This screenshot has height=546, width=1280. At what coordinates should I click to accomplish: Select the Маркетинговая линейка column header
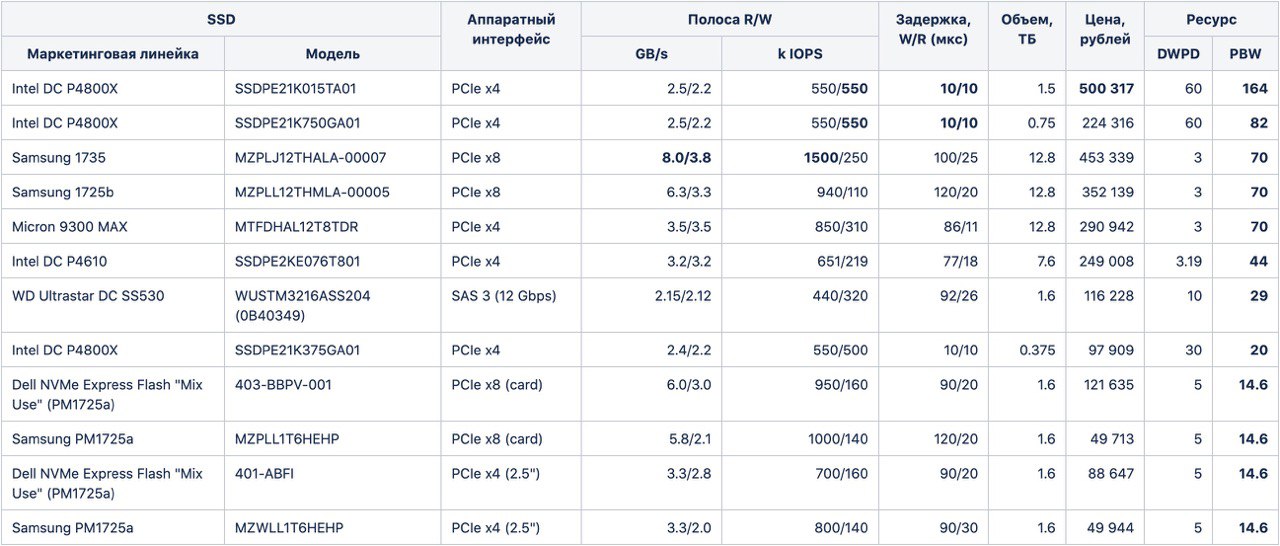[x=113, y=54]
